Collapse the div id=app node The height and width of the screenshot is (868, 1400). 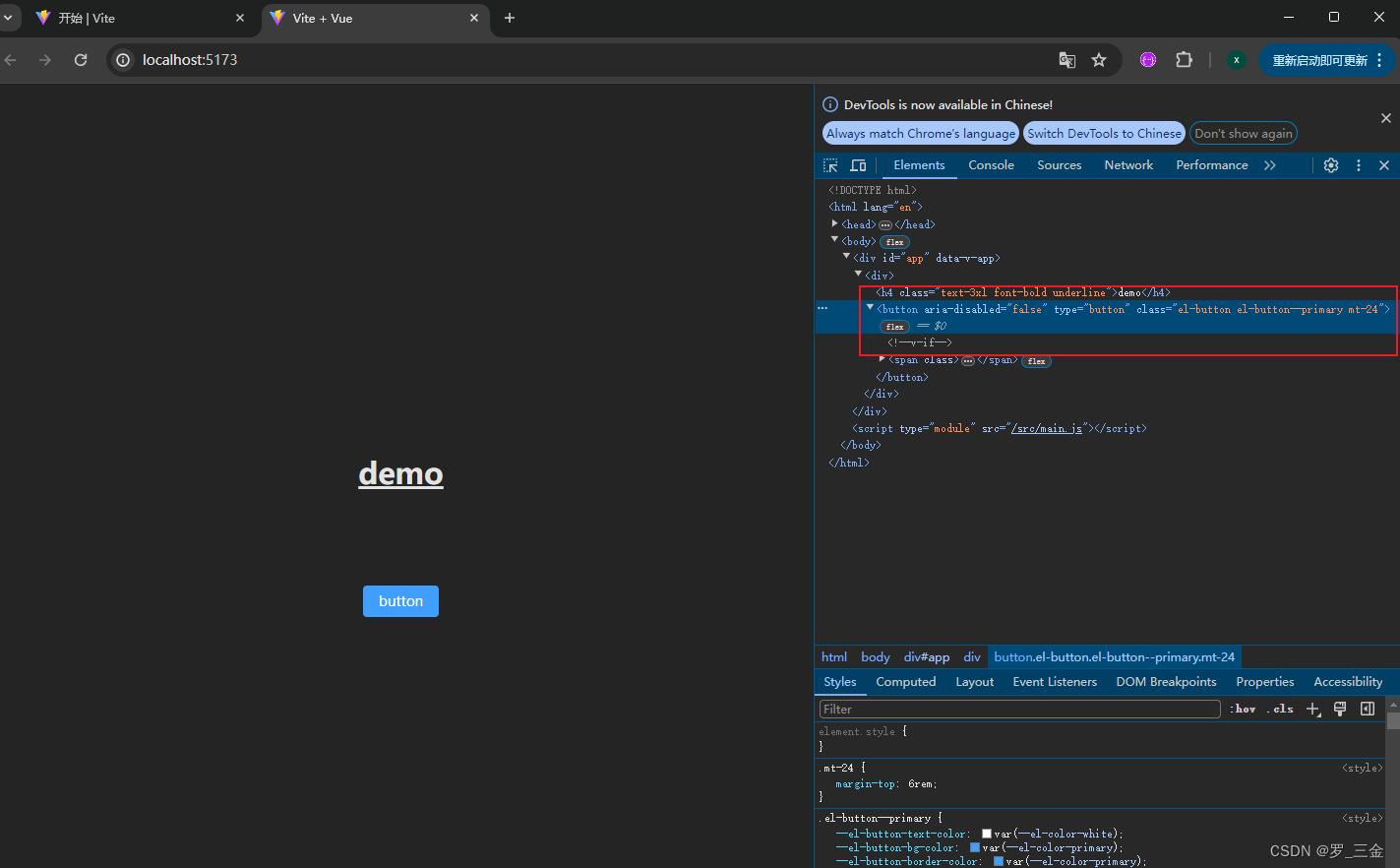[x=846, y=256]
